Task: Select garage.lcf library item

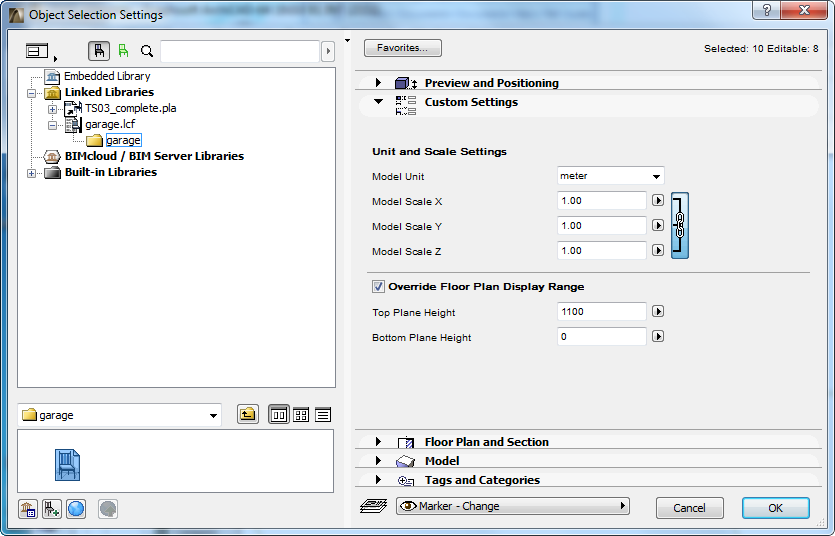Action: coord(110,124)
